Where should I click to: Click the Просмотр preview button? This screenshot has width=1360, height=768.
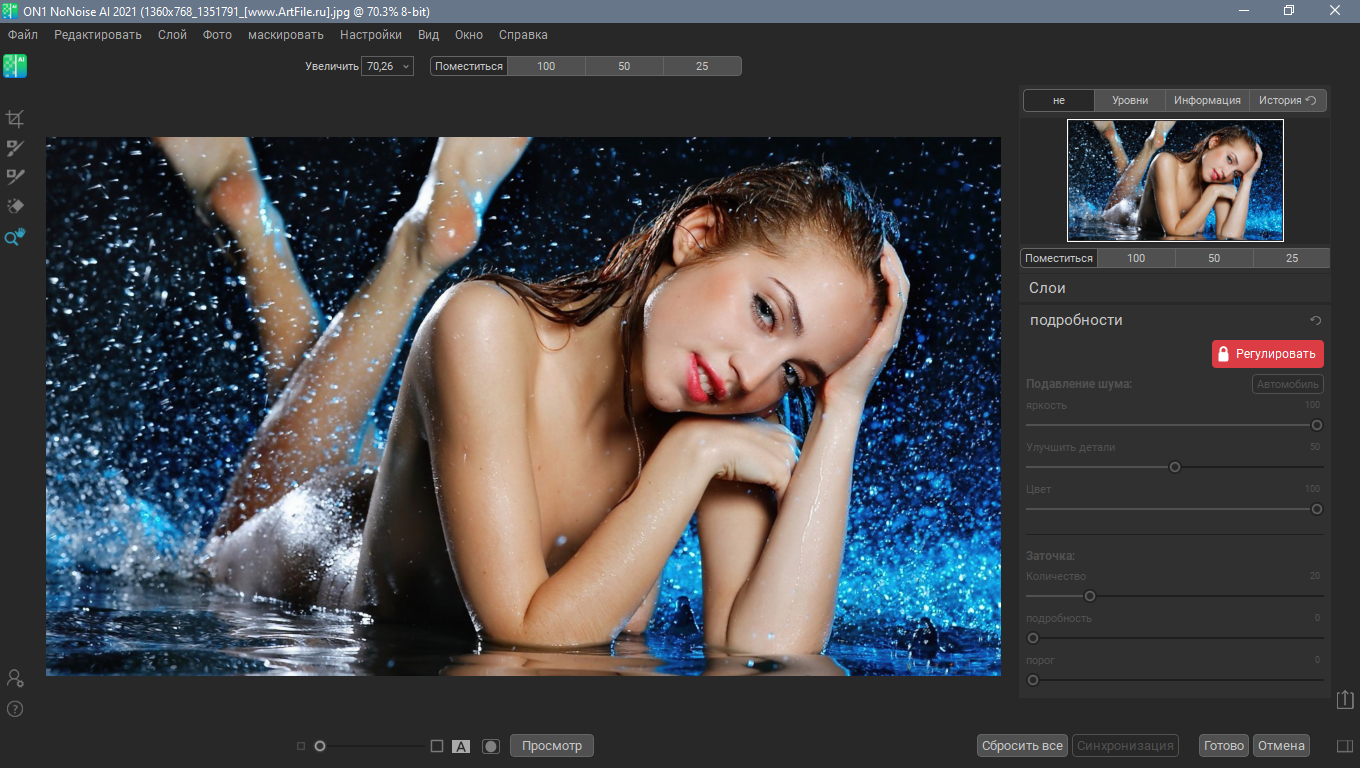click(x=552, y=746)
